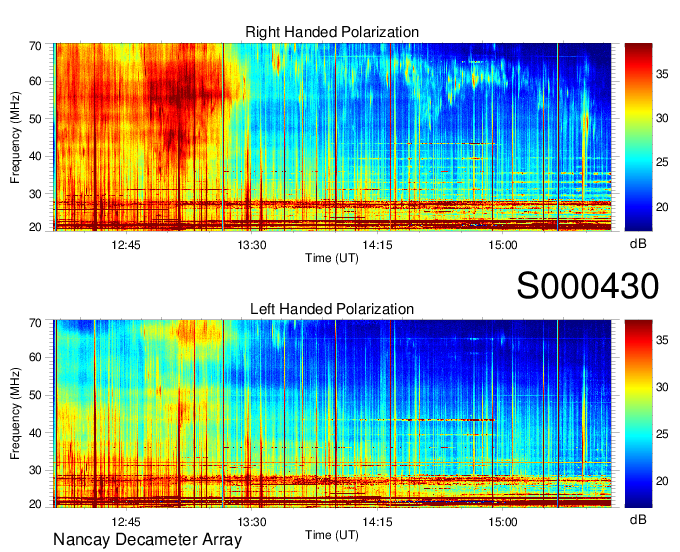Click the 'Nancay Decameter Array' caption

[147, 539]
